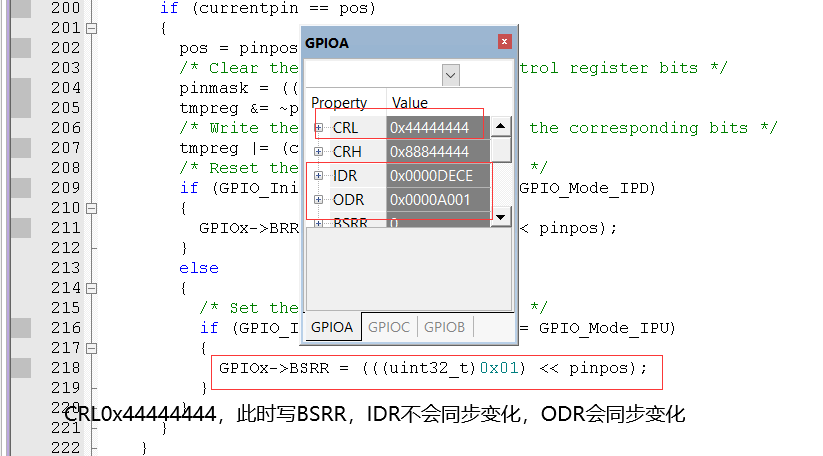Switch to the GPIOB tab
This screenshot has height=456, width=823.
point(445,327)
